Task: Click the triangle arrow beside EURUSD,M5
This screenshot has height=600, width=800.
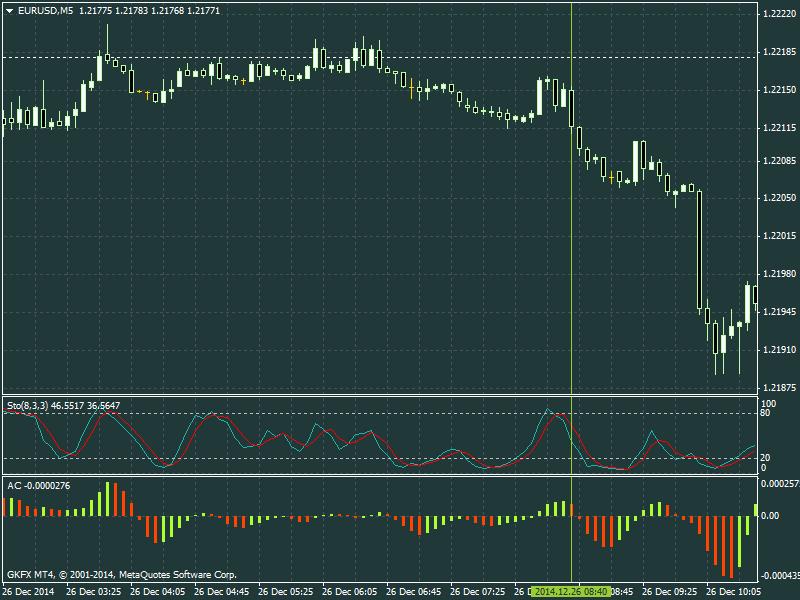Action: tap(9, 10)
